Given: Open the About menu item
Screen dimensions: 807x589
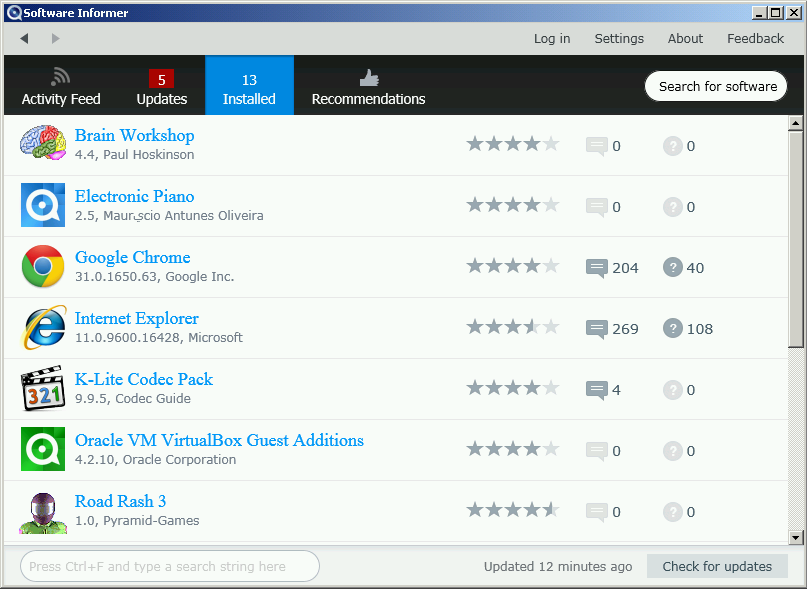Looking at the screenshot, I should 685,39.
